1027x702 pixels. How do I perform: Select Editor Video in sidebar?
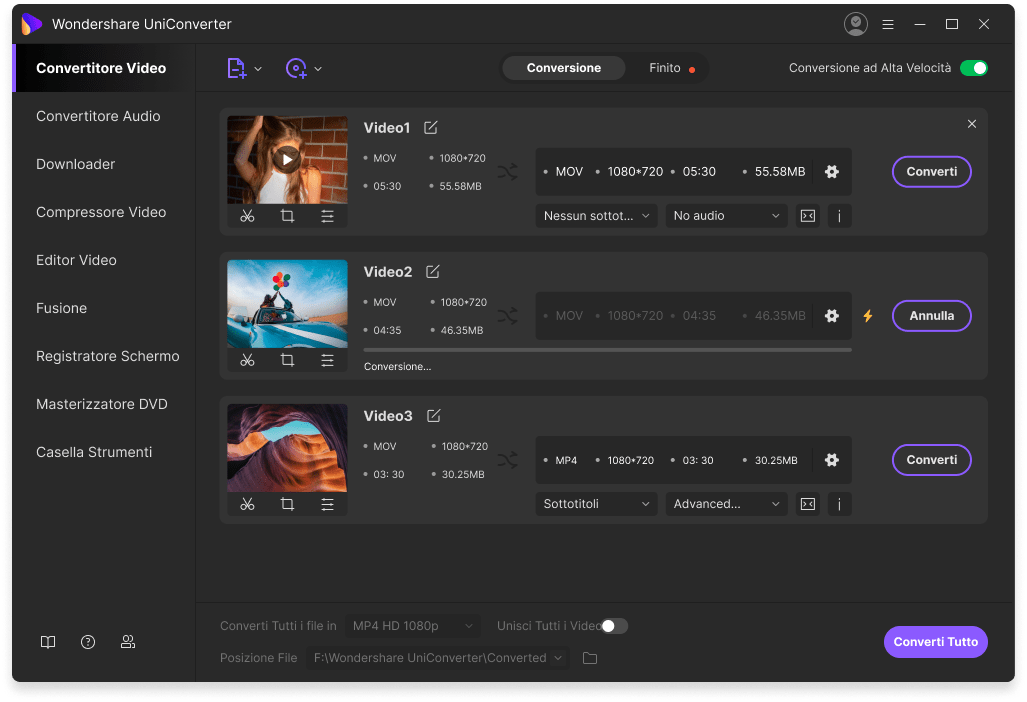(x=76, y=260)
